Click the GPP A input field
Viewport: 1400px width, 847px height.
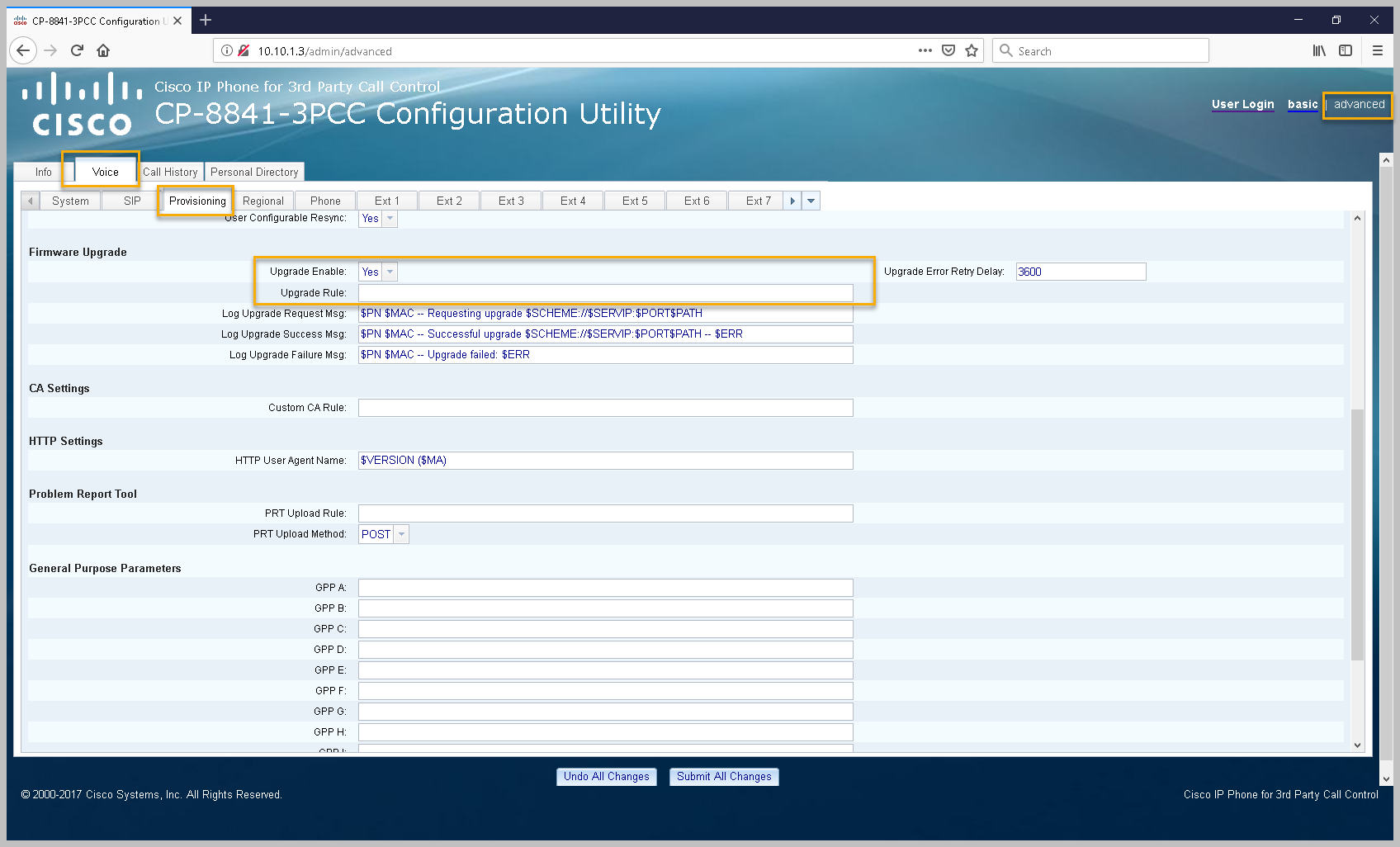tap(605, 588)
